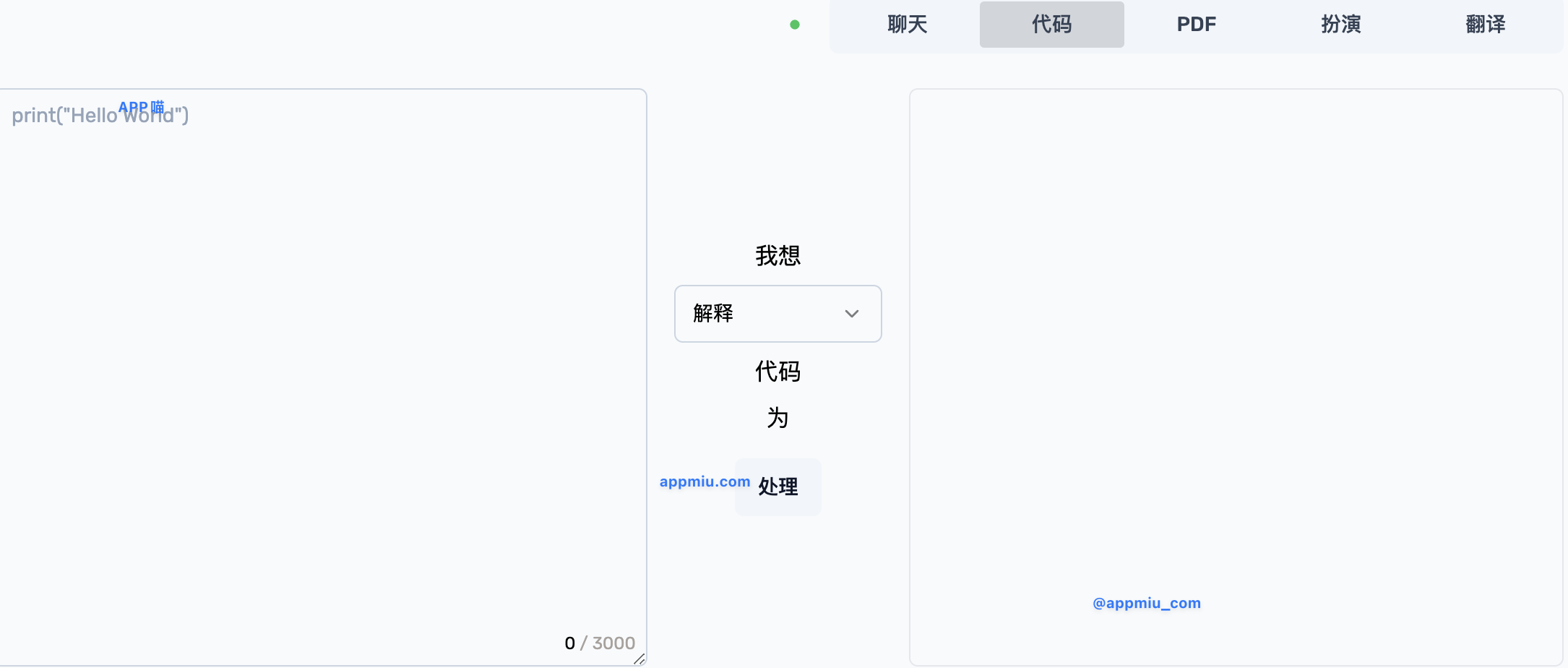Click the textarea resize handle
The image size is (1568, 668).
tap(639, 659)
